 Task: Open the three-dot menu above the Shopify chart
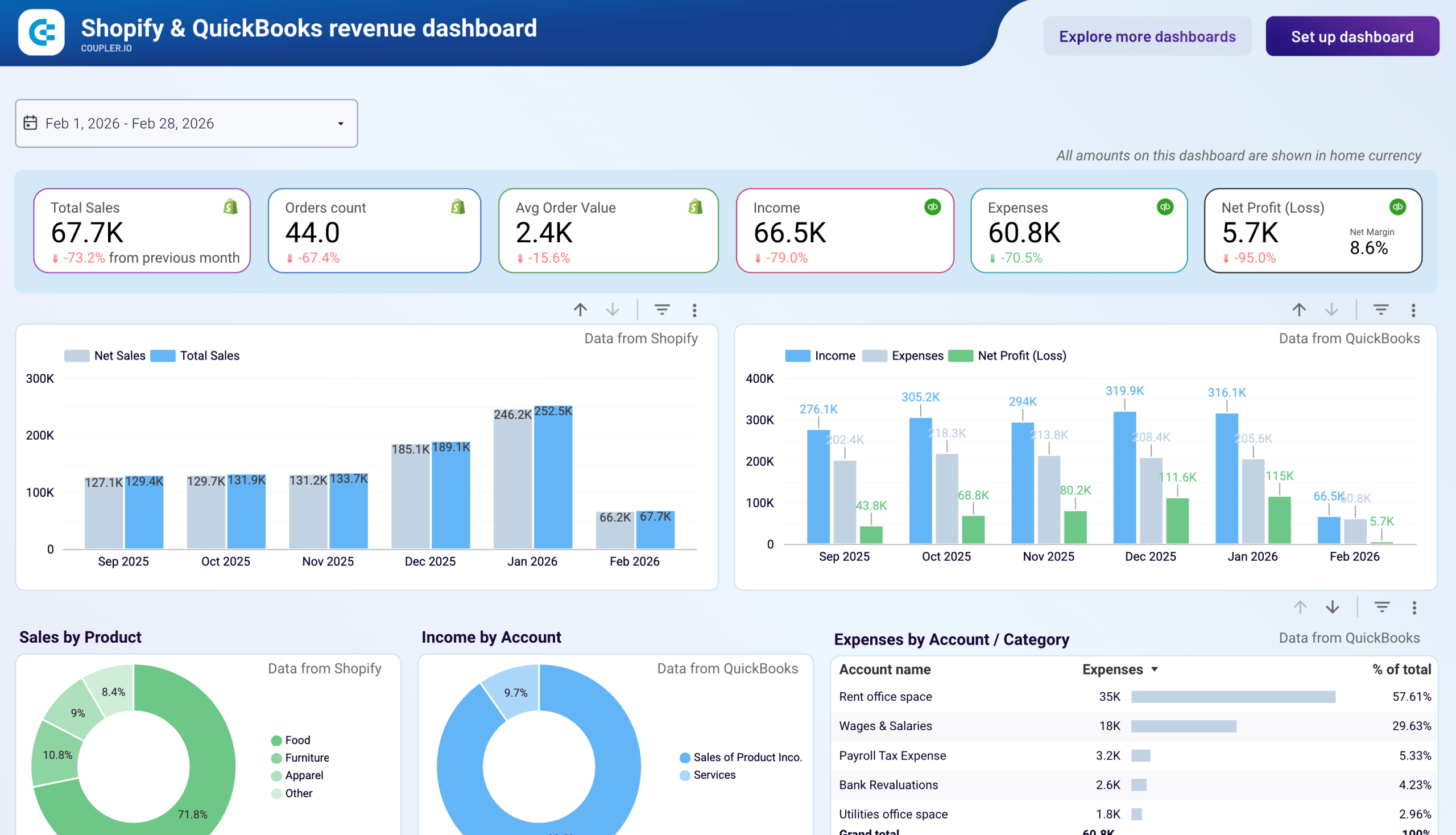click(x=694, y=309)
